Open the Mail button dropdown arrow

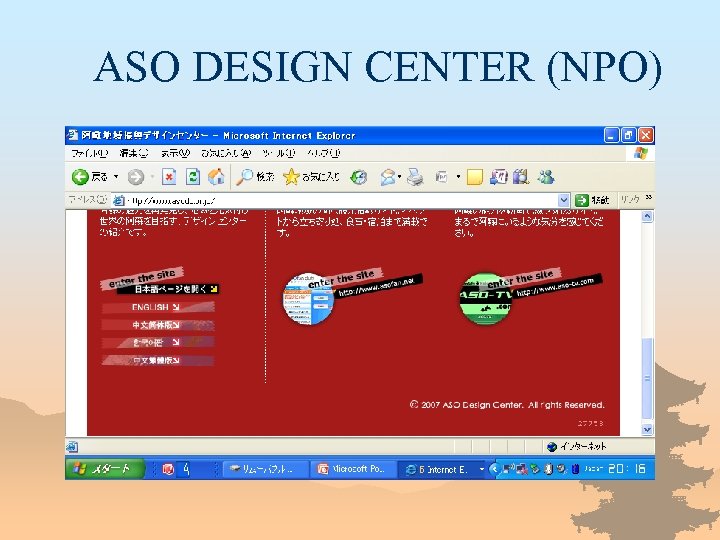400,177
